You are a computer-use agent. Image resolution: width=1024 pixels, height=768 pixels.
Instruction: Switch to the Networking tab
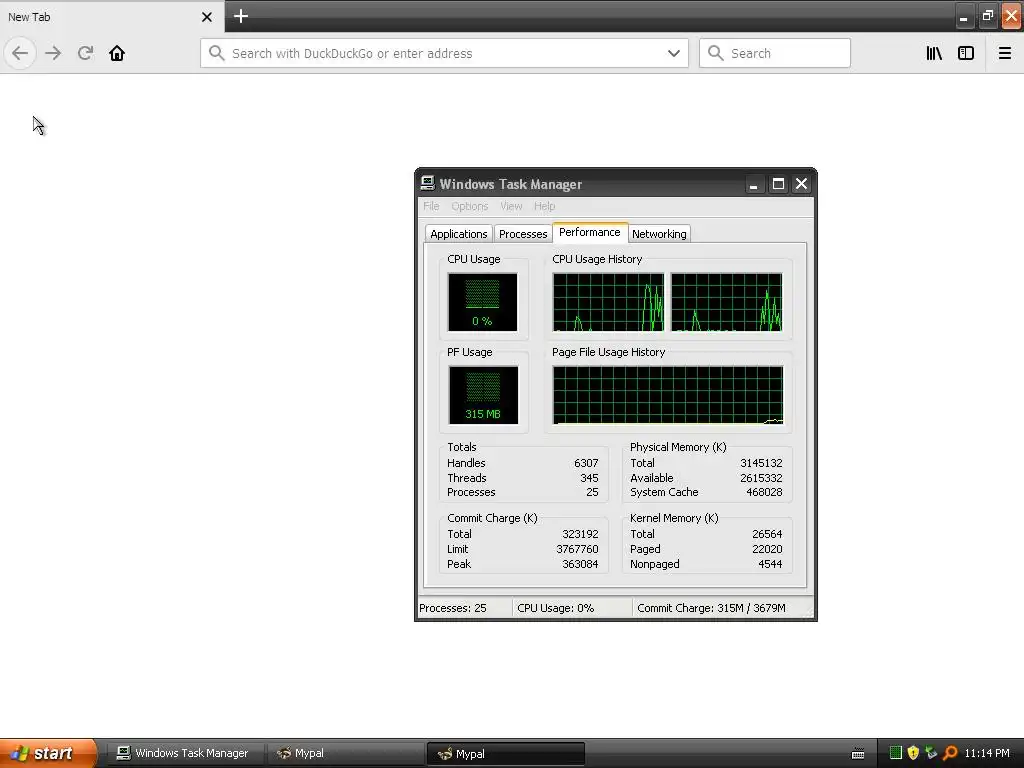[659, 234]
